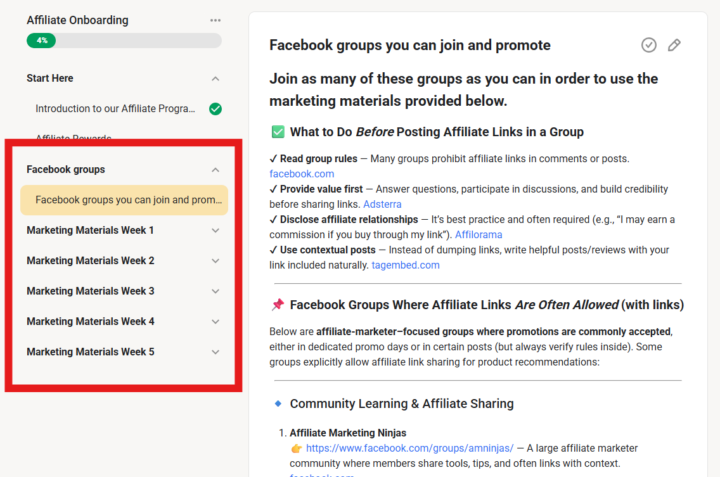Click the 'Affiliate Marketing Ninjas' list item
The height and width of the screenshot is (477, 720).
[x=348, y=433]
